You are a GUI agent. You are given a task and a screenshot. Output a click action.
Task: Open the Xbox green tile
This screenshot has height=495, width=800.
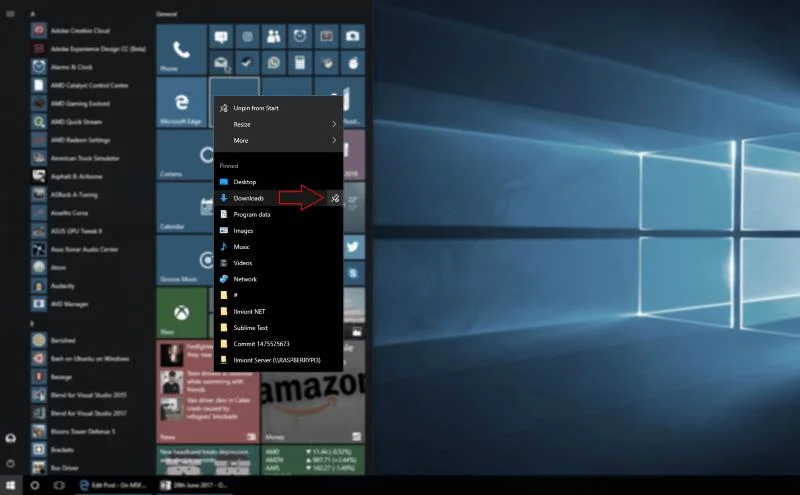pyautogui.click(x=182, y=312)
